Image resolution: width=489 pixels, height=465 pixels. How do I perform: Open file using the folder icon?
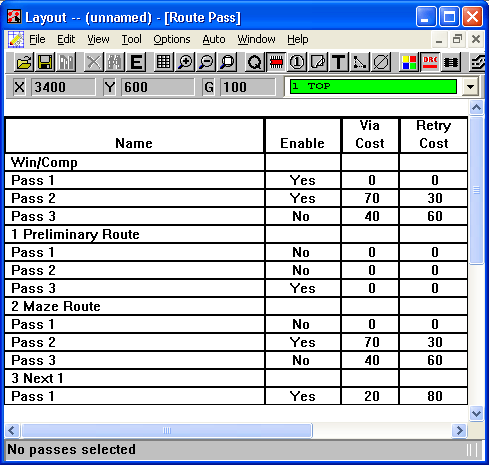24,62
